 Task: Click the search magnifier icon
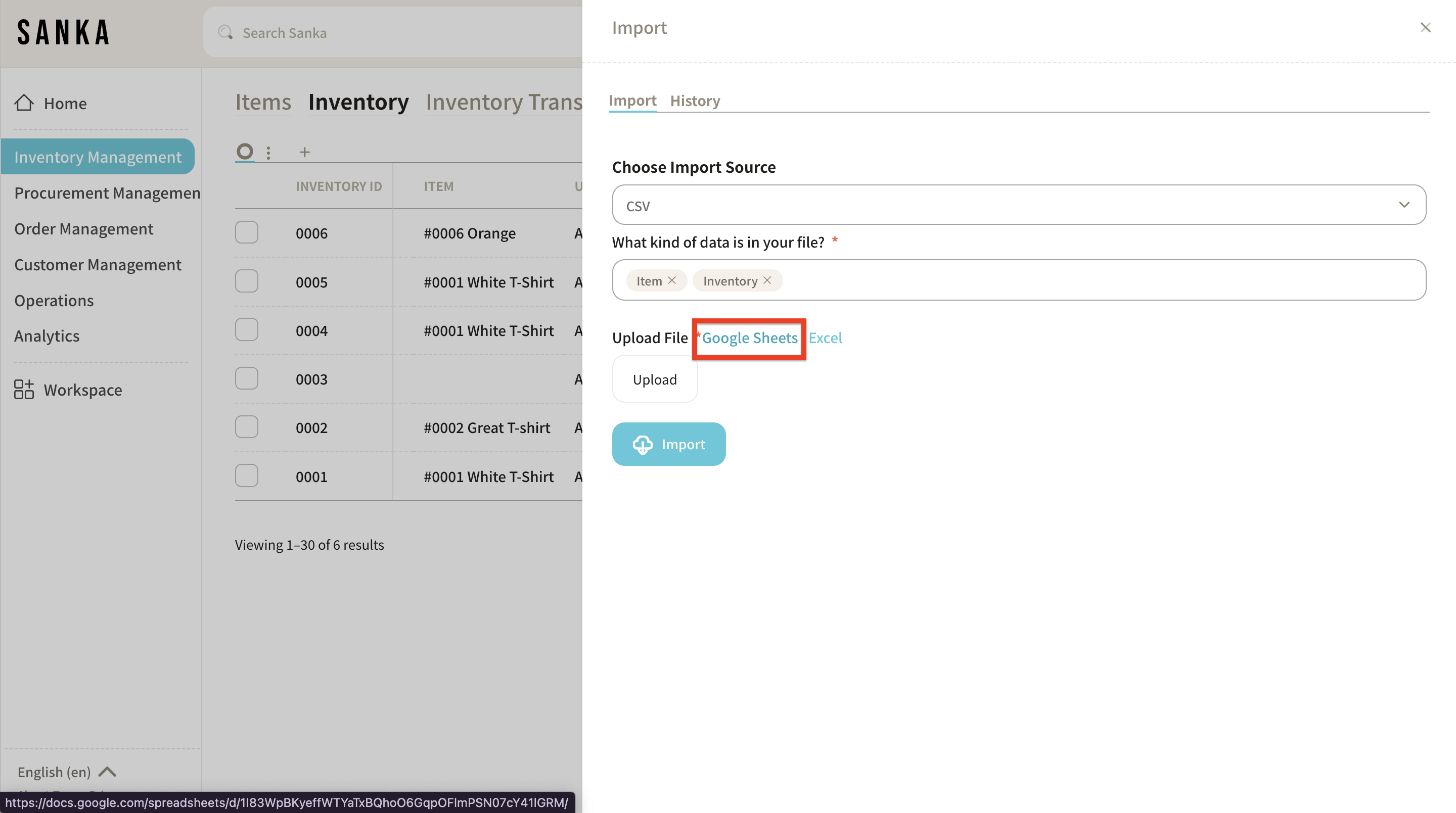(225, 32)
